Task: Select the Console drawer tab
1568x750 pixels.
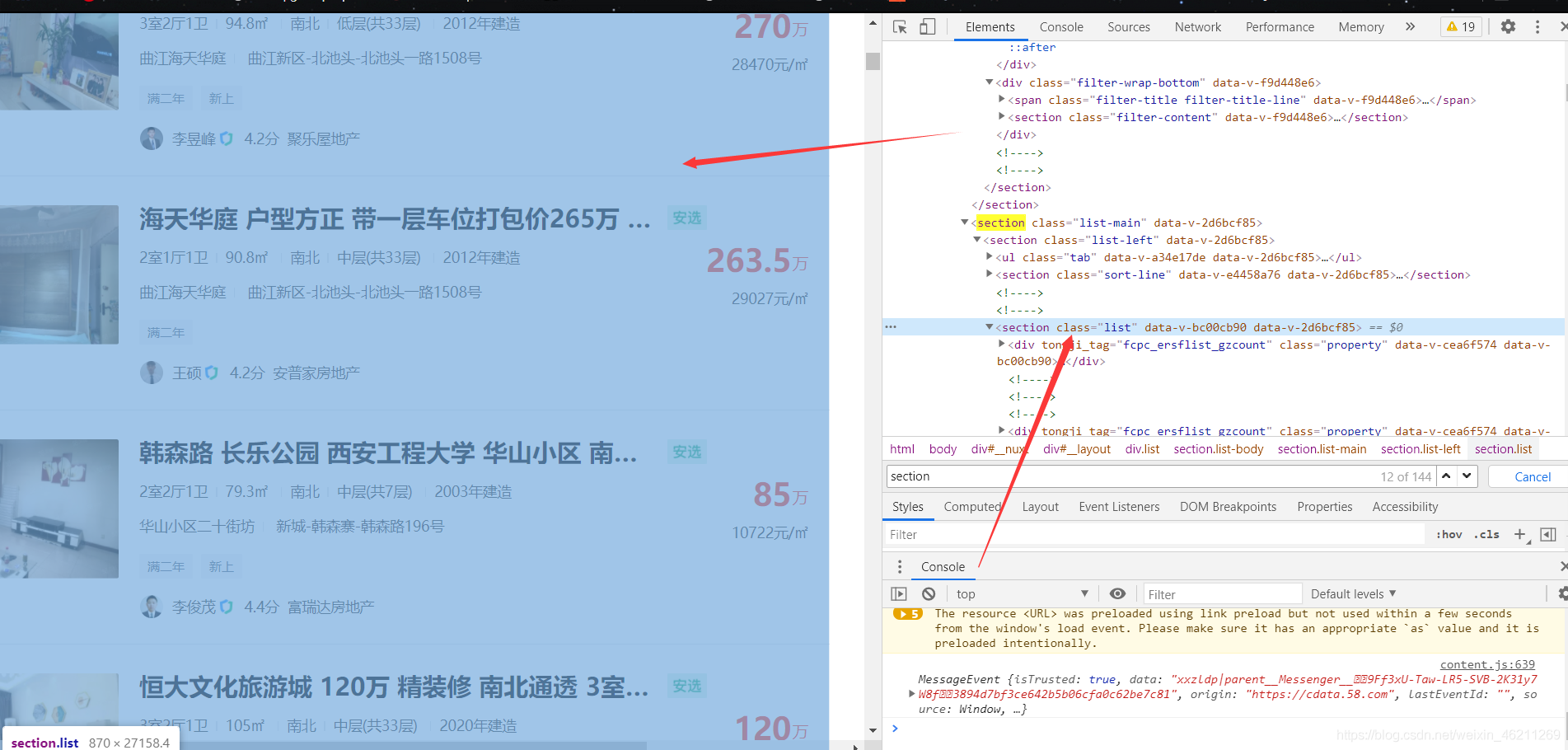Action: click(x=943, y=567)
